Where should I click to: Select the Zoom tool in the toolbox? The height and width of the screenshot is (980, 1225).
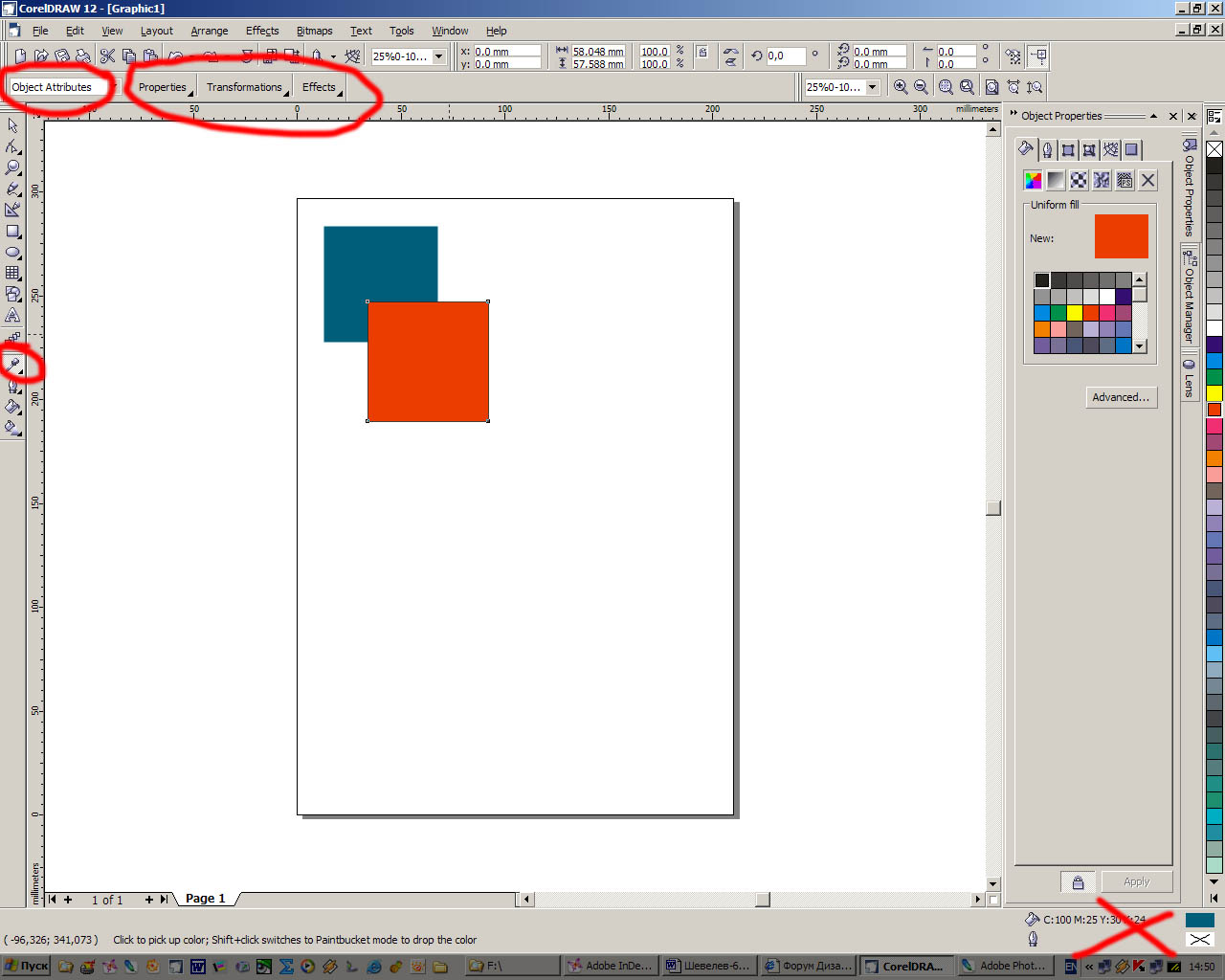(x=12, y=167)
